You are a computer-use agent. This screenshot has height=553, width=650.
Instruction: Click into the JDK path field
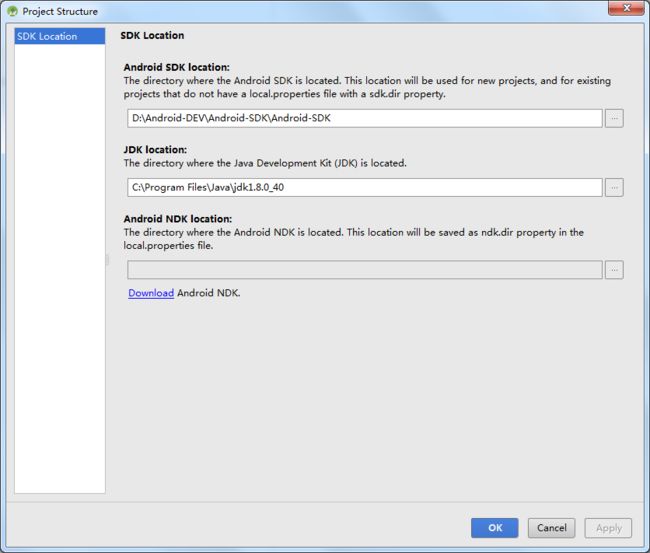click(x=365, y=188)
